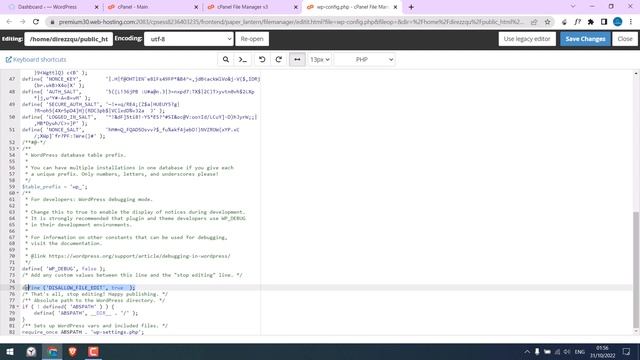Close the cPanel File Manager v3 tab
Viewport: 640px width, 360px height.
296,7
